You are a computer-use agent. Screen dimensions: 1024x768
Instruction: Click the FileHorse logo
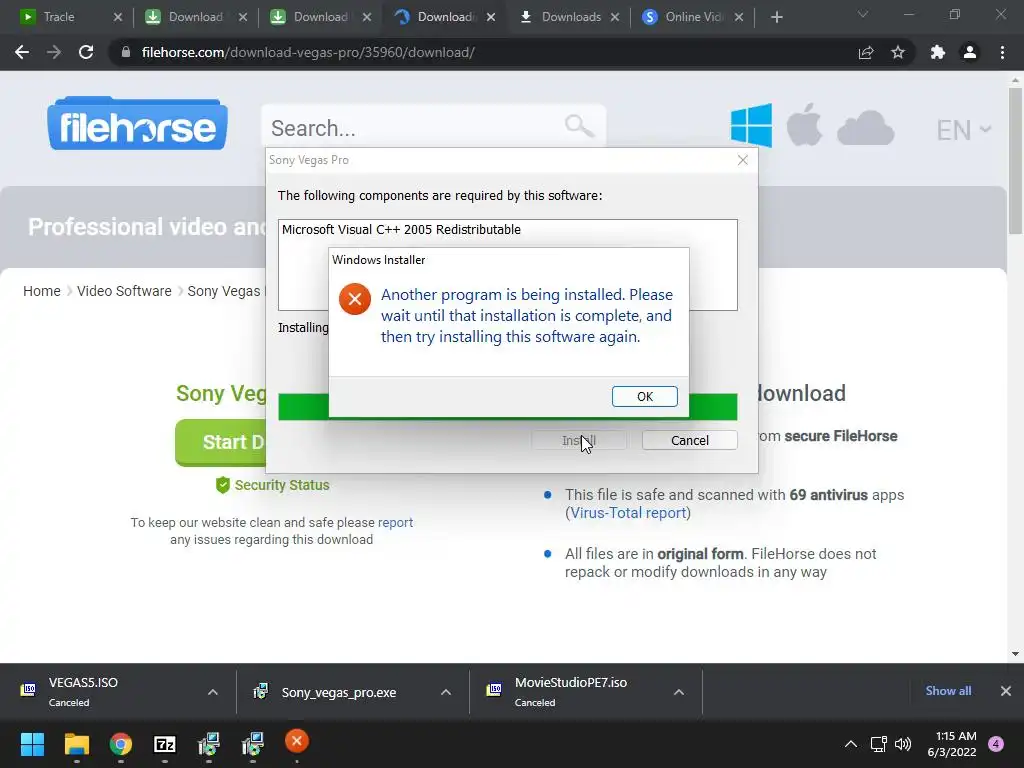[137, 124]
